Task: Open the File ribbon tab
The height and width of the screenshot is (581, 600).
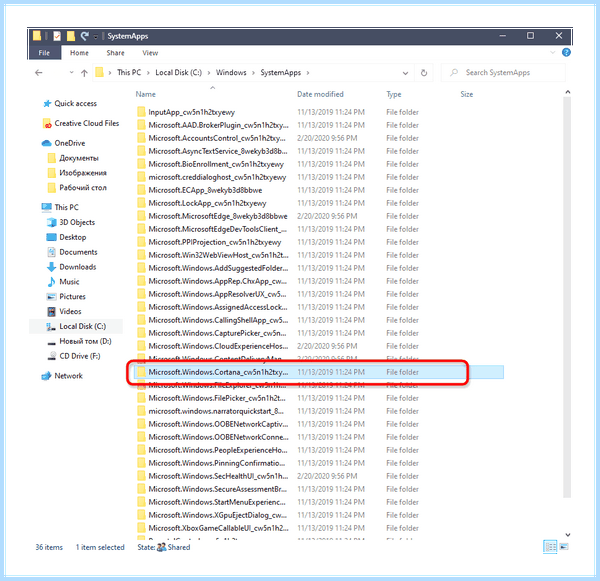Action: click(x=44, y=53)
